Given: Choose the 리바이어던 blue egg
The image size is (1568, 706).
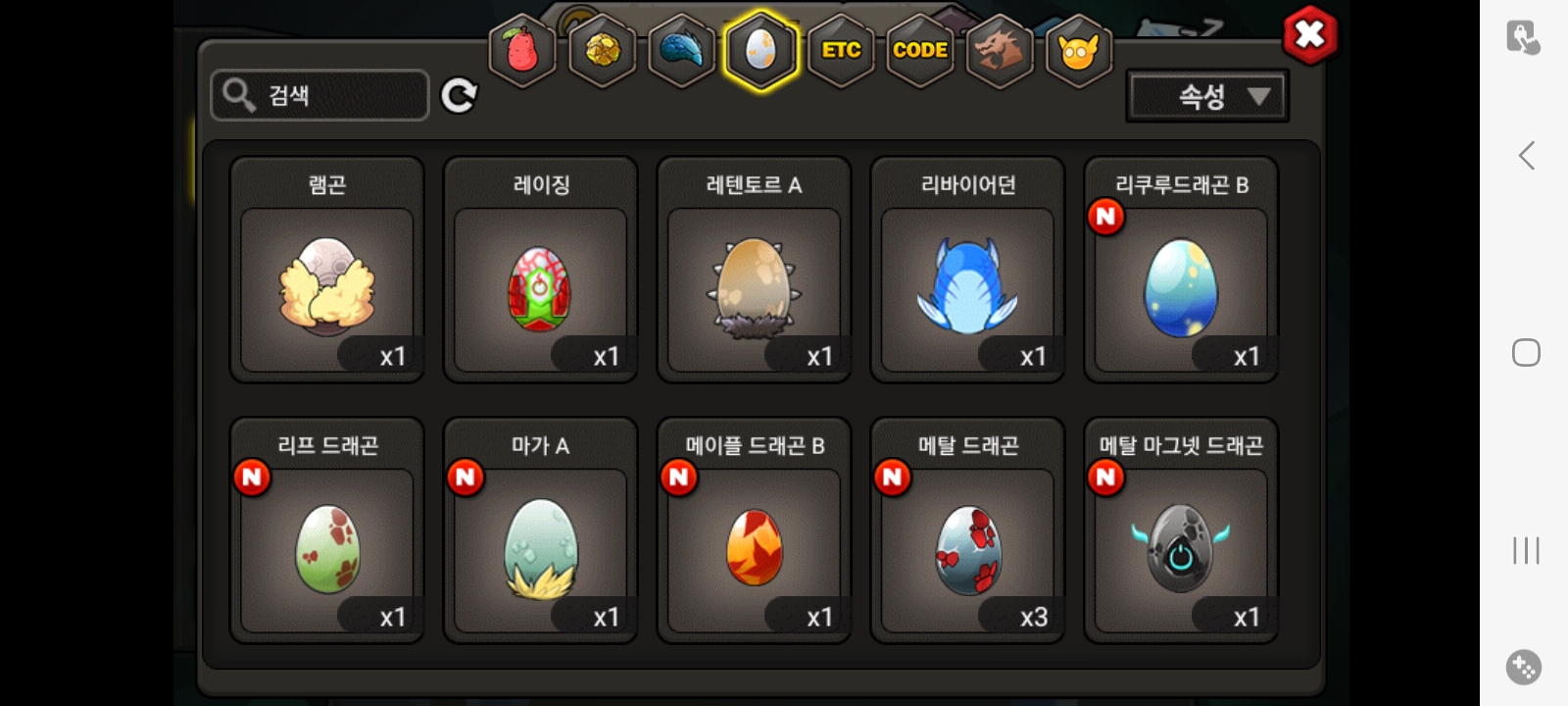Looking at the screenshot, I should [x=967, y=270].
